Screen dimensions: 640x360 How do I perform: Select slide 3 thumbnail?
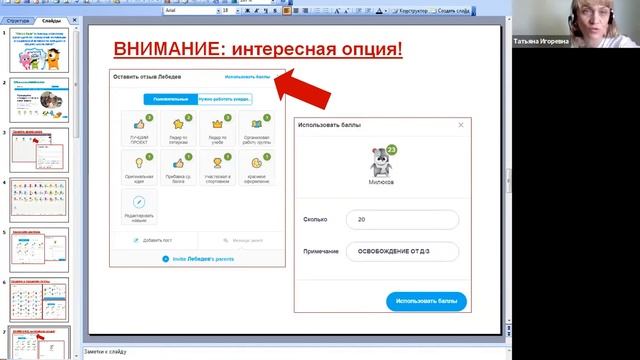39,150
